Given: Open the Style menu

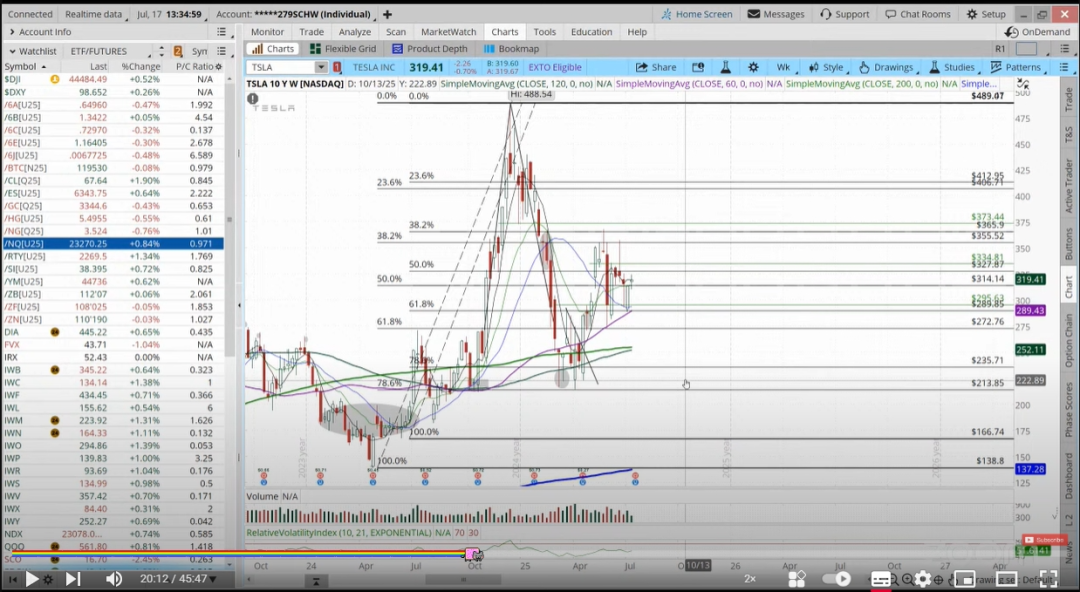Looking at the screenshot, I should click(825, 67).
